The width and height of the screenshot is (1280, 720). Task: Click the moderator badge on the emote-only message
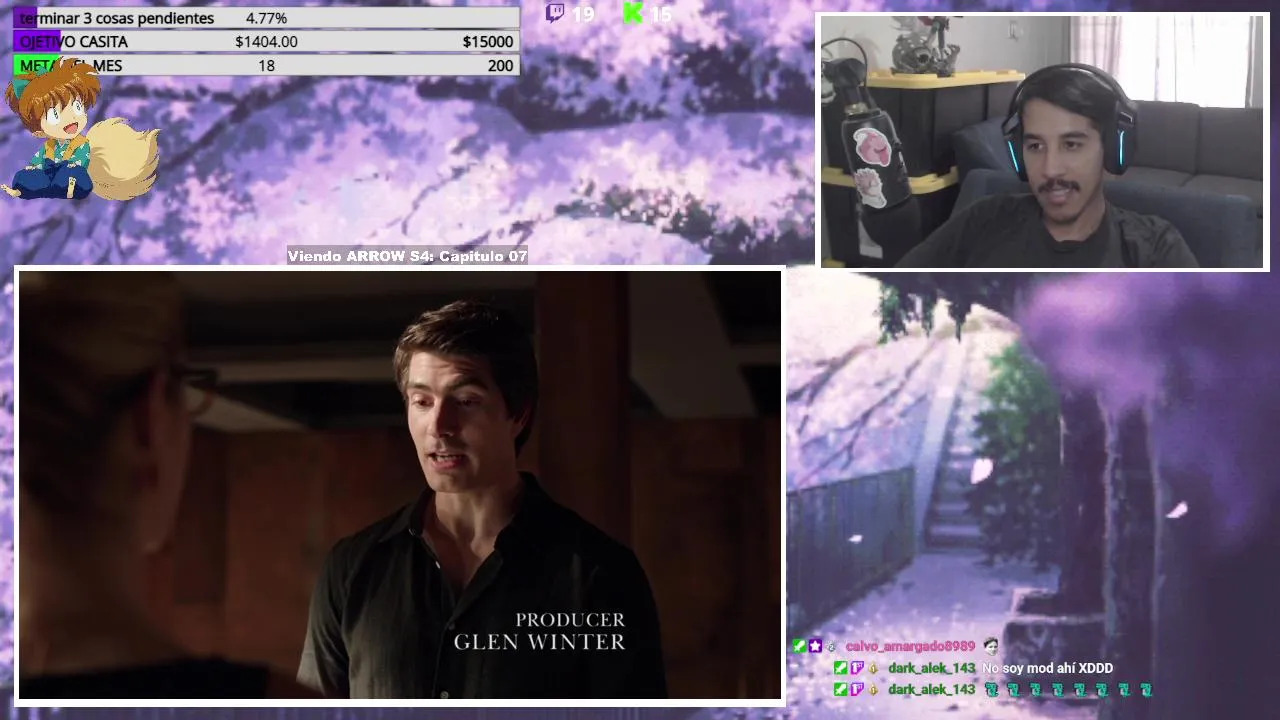841,689
